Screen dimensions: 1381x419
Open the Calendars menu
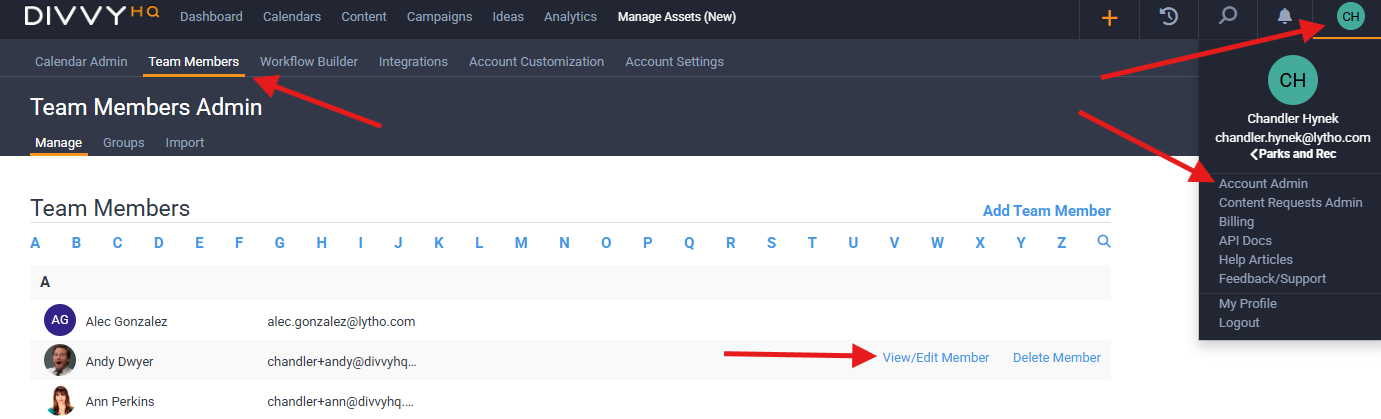click(292, 17)
